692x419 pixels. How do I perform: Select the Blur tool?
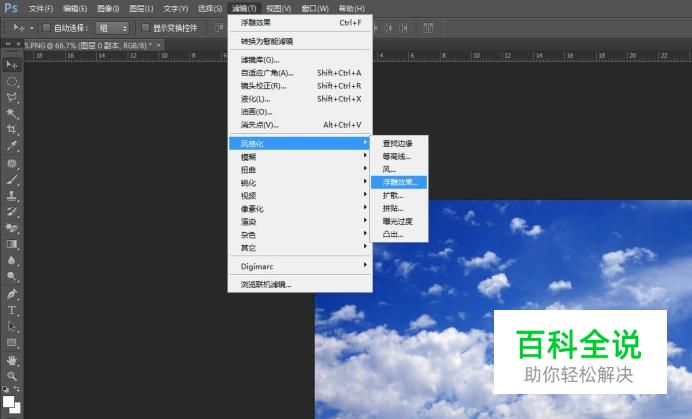coord(11,260)
